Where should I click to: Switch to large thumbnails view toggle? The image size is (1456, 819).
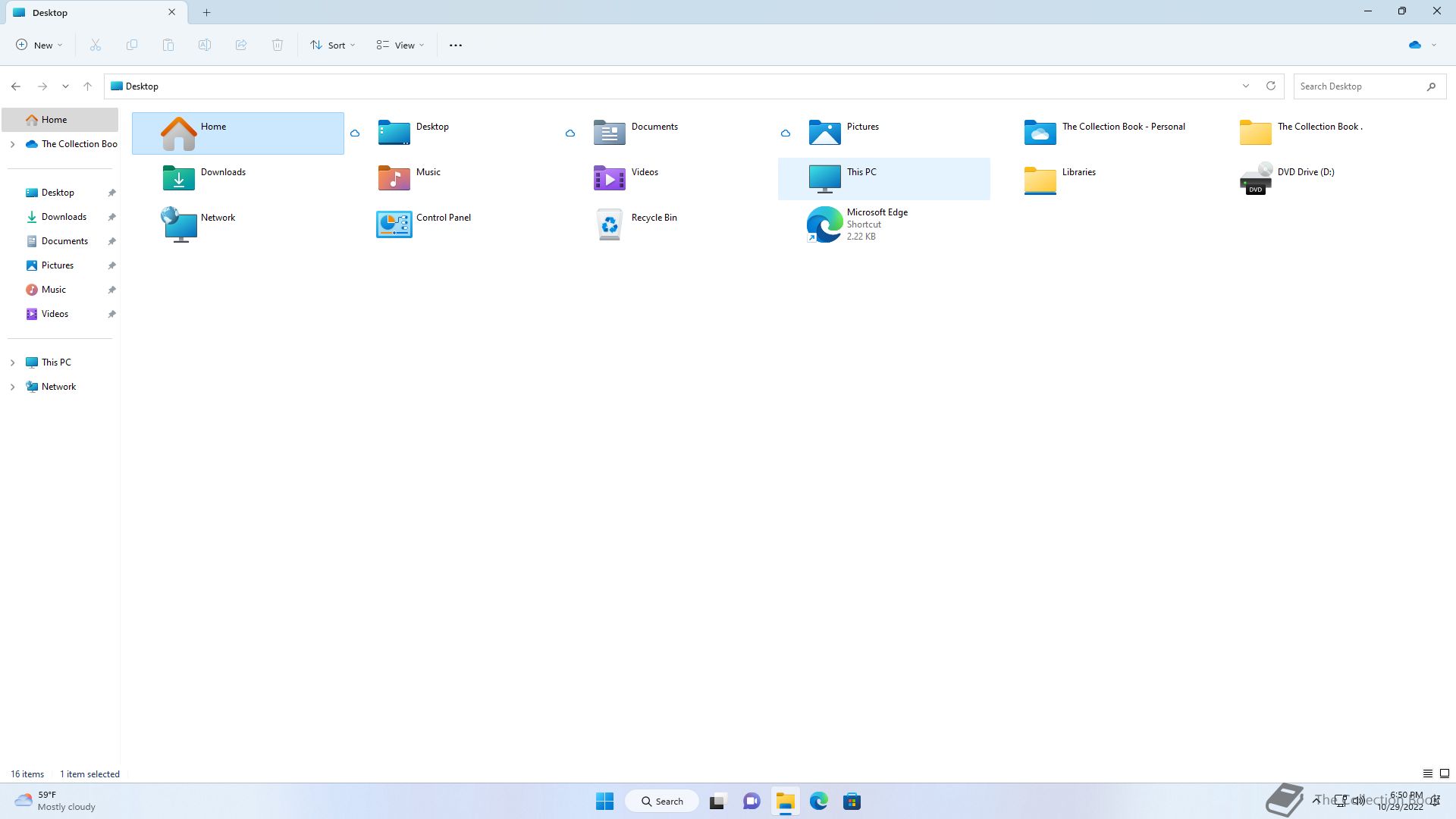click(x=1444, y=773)
